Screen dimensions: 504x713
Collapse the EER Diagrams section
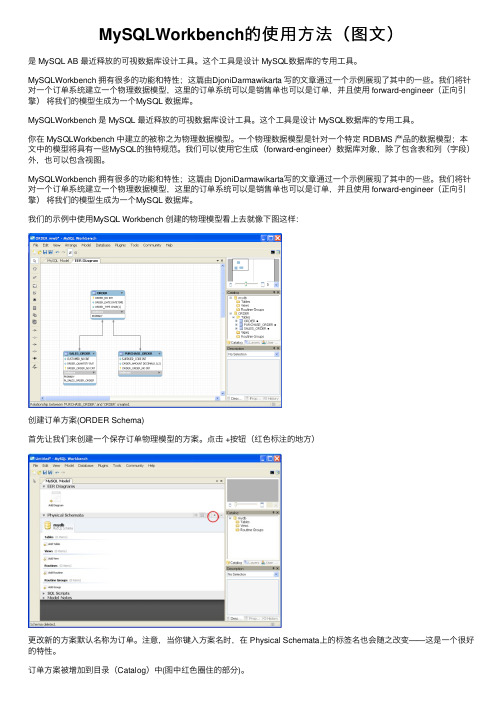tap(44, 487)
